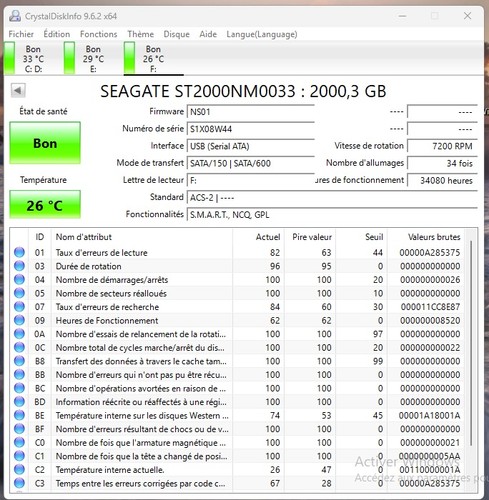Click the transfer mode field SATA/150 | SATA/600
This screenshot has height=500, width=489.
(x=251, y=163)
